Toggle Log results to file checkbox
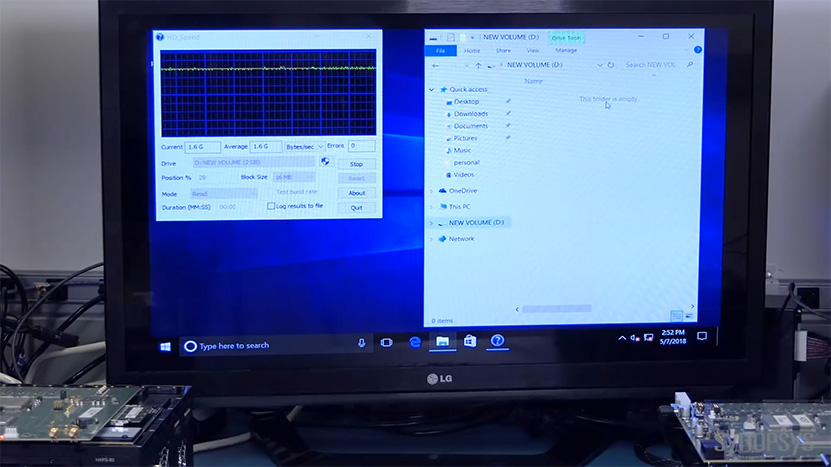Image resolution: width=831 pixels, height=467 pixels. pos(271,206)
